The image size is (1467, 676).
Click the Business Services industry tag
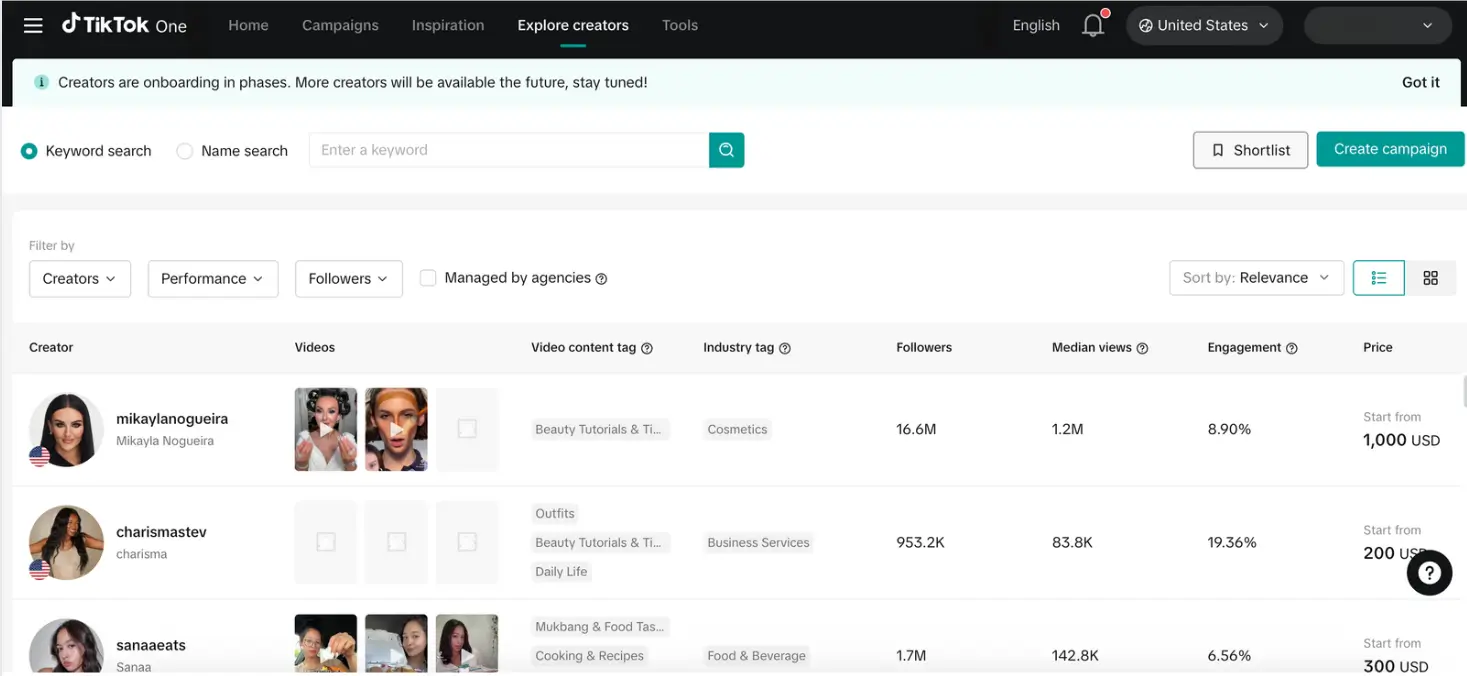758,543
